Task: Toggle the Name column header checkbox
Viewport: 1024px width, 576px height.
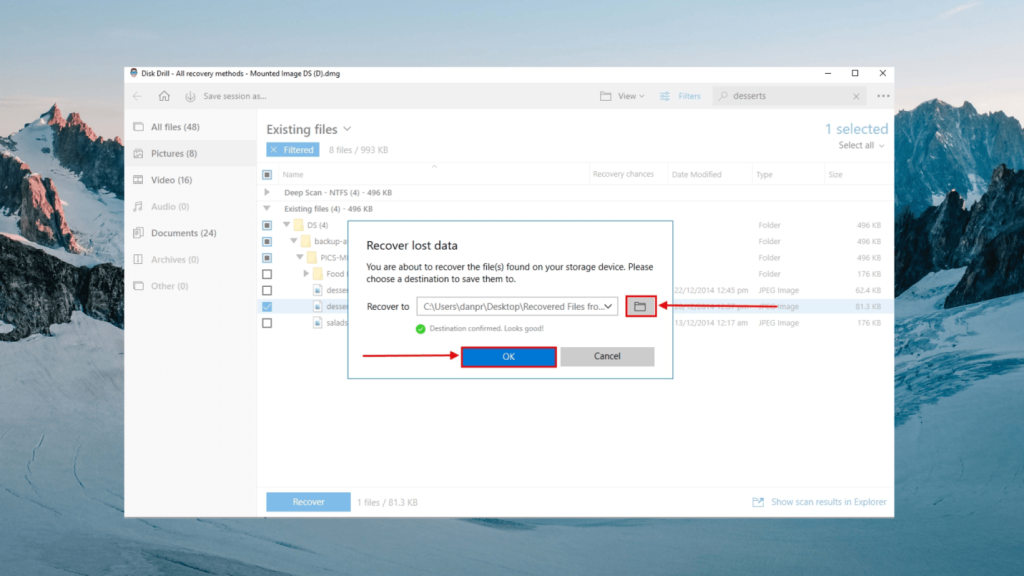Action: (265, 173)
